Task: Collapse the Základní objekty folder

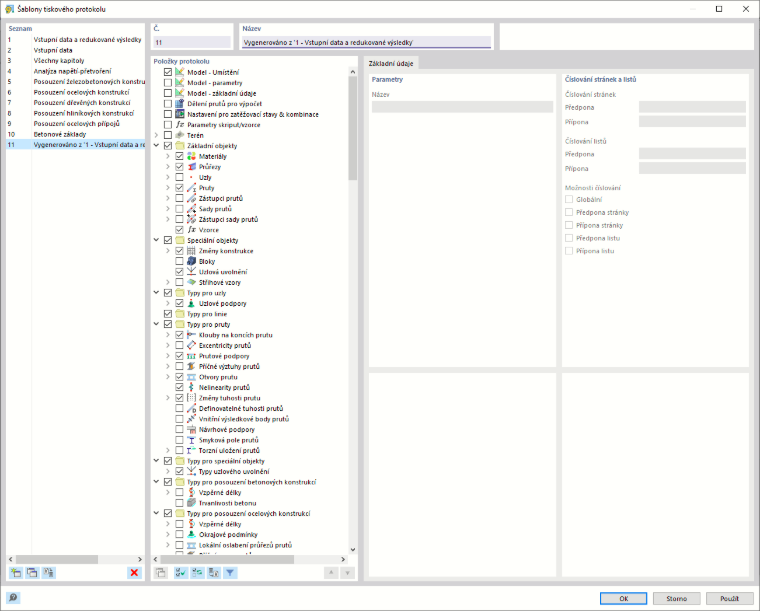Action: point(157,145)
